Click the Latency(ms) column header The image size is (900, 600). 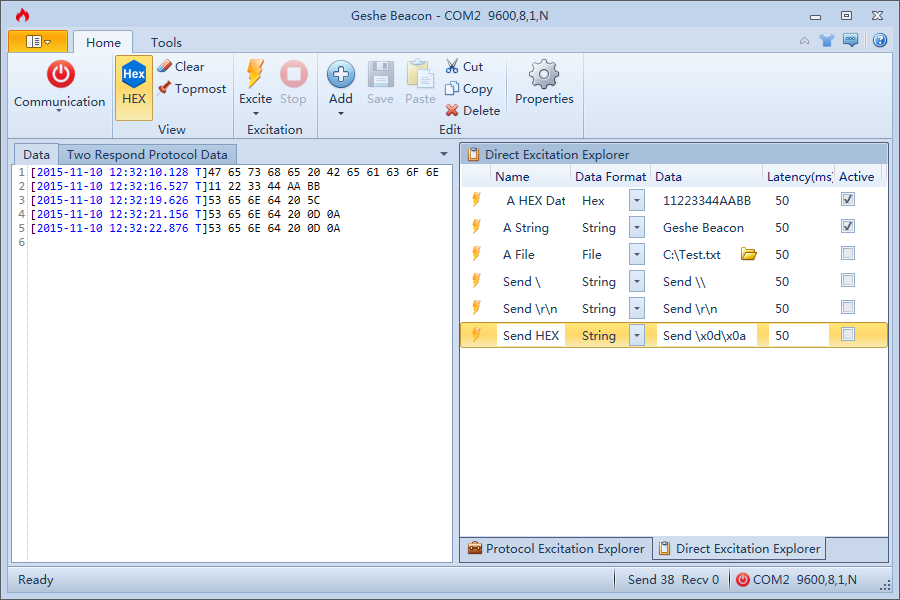click(798, 176)
